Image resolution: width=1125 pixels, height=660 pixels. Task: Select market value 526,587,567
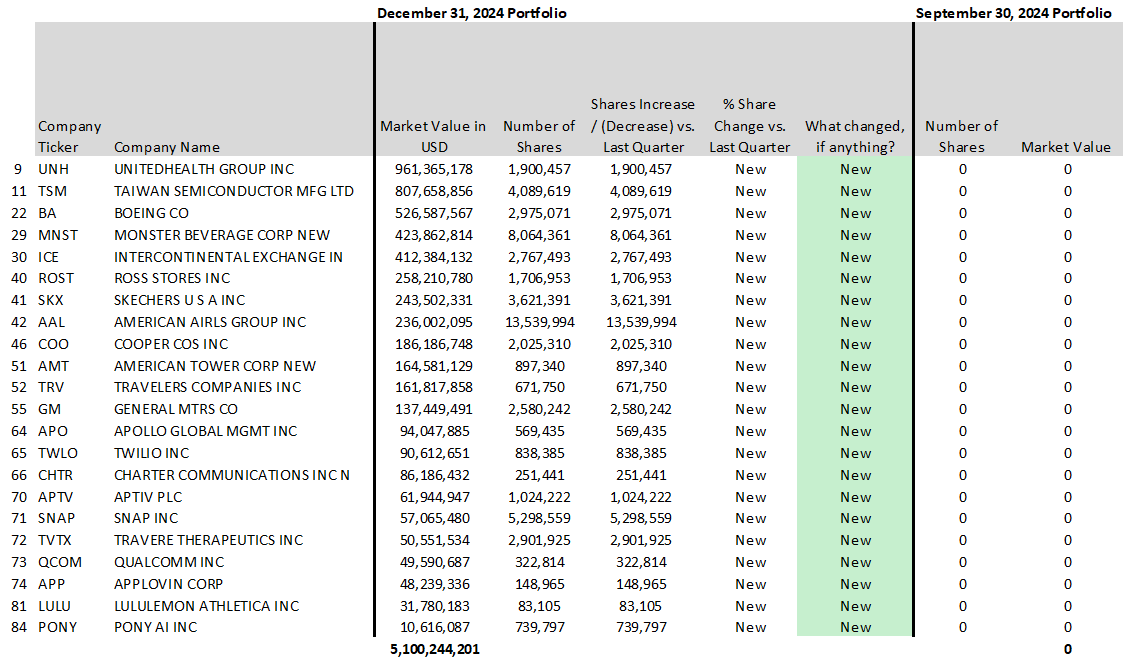[433, 213]
